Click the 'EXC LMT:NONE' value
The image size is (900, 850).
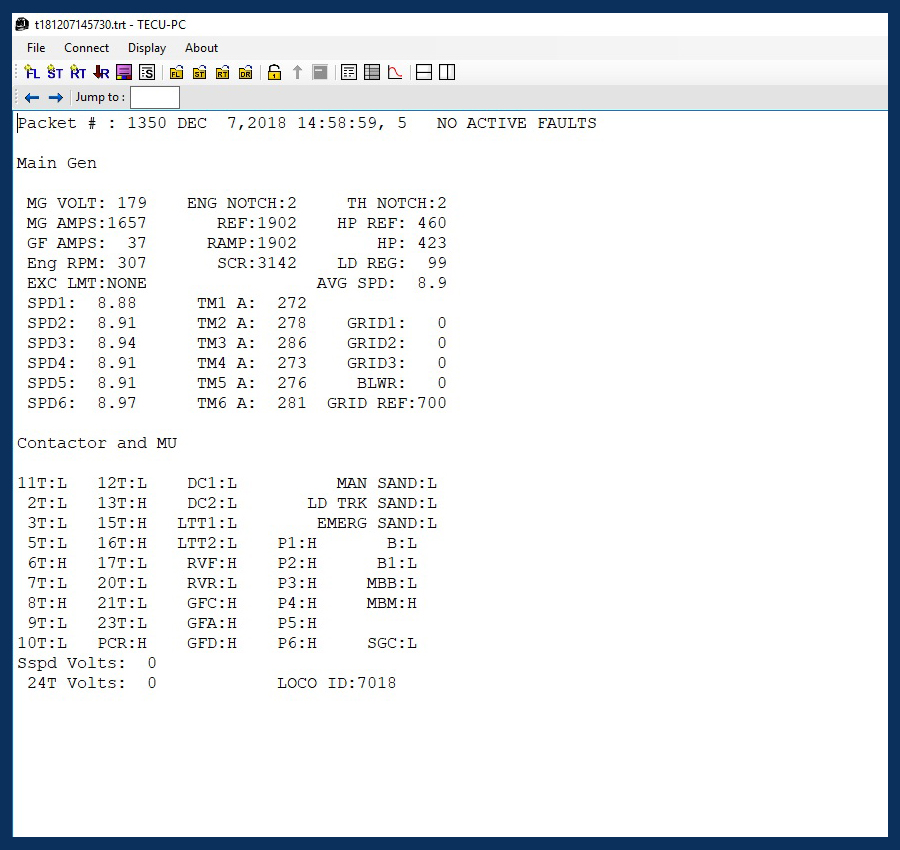tap(87, 284)
